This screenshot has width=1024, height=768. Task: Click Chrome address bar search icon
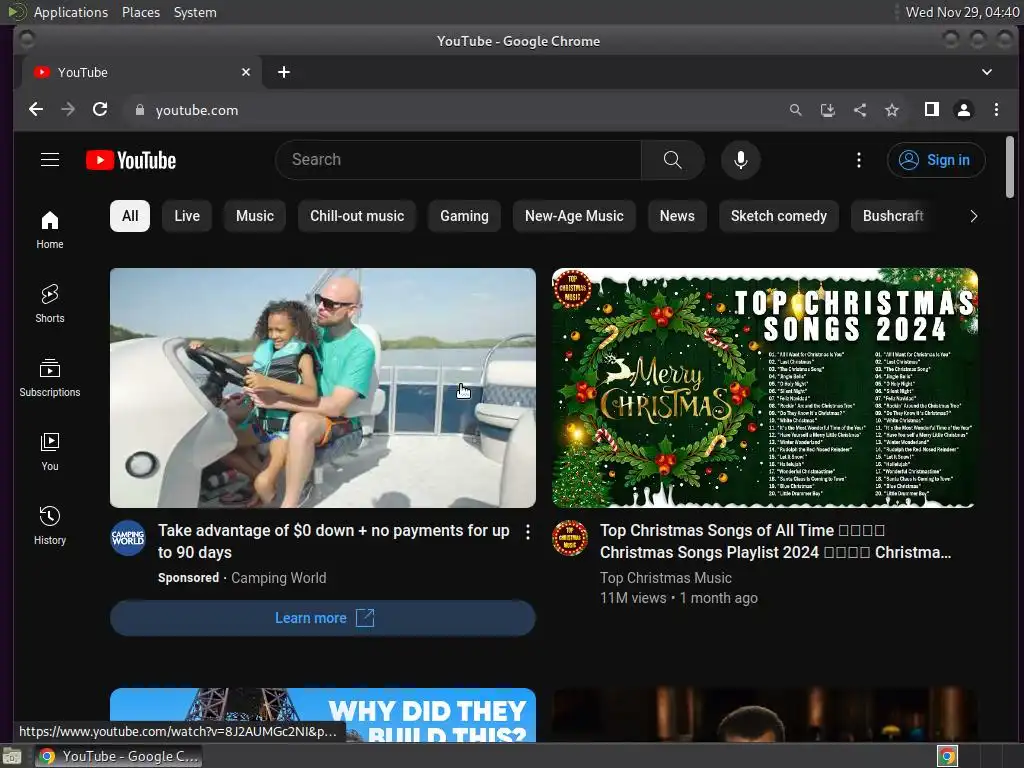click(x=795, y=110)
